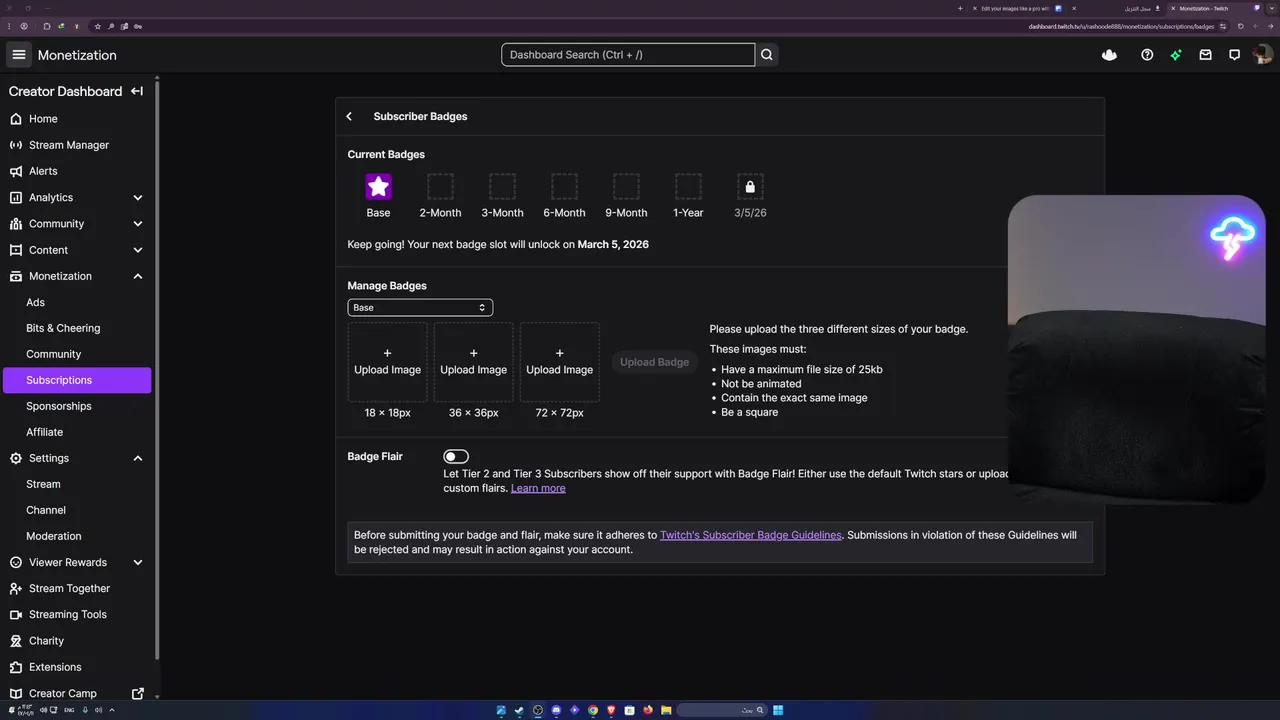Select the empty 3-Month badge slot

coord(502,186)
